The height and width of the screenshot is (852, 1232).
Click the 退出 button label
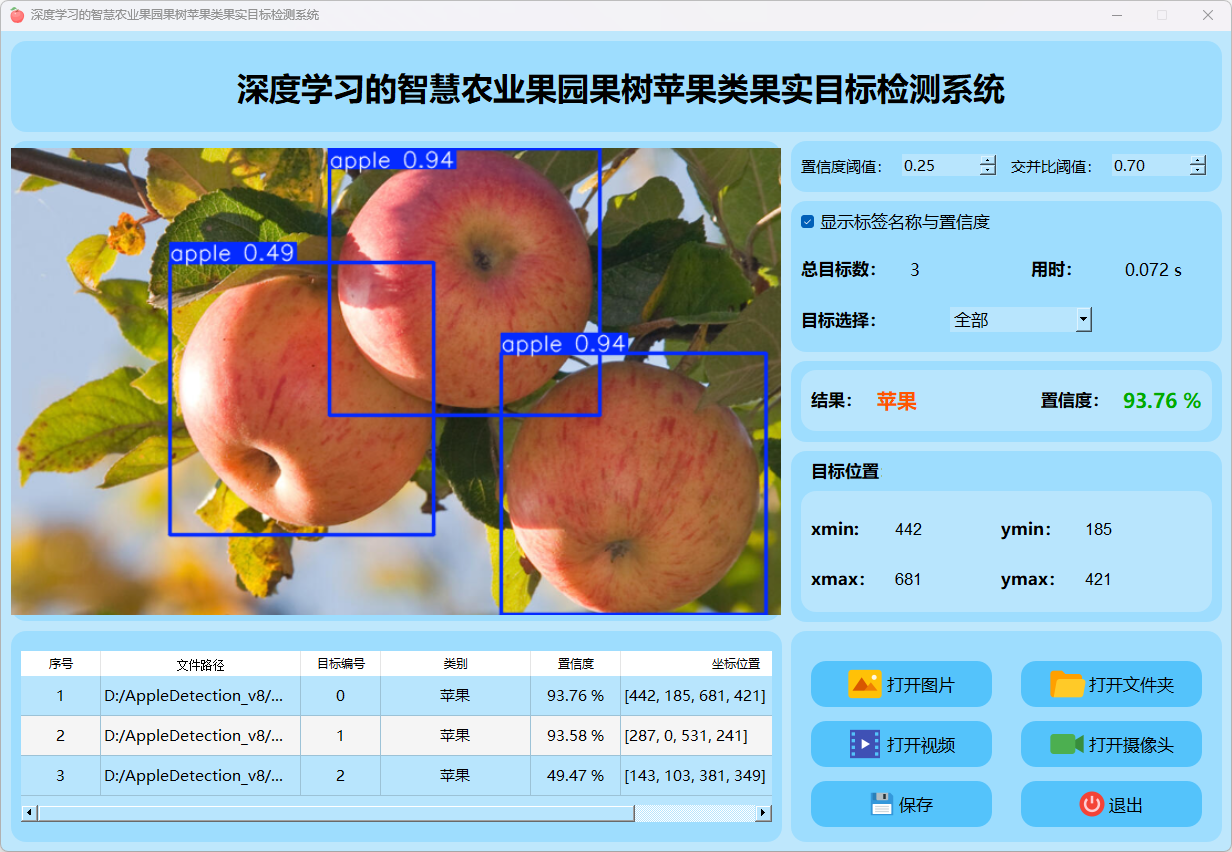(x=1126, y=805)
